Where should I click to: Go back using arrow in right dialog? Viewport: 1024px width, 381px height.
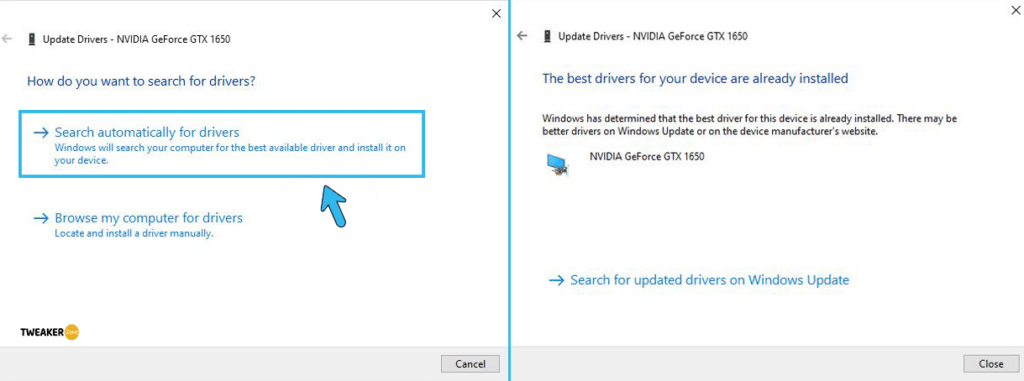click(x=521, y=36)
